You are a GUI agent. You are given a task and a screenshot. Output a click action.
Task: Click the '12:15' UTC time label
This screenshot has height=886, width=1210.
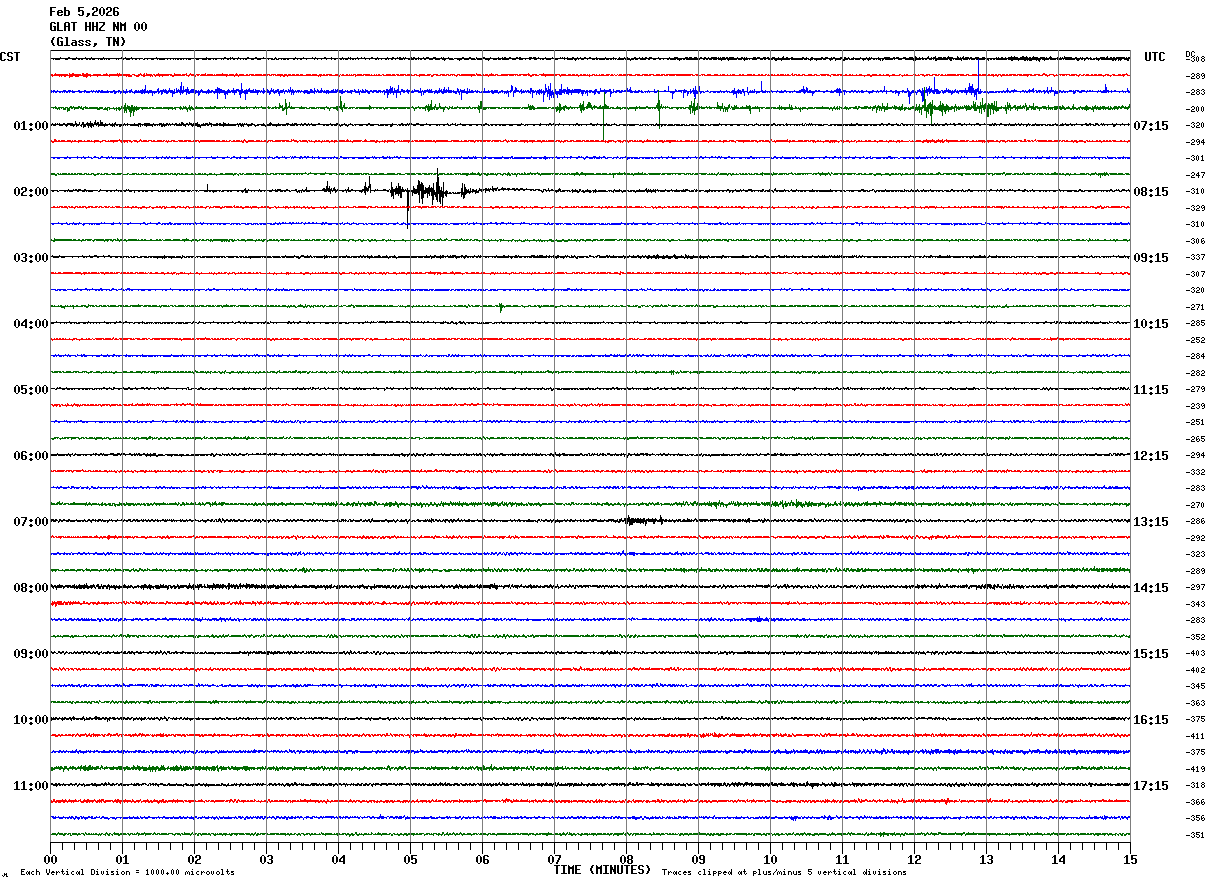pyautogui.click(x=1151, y=456)
